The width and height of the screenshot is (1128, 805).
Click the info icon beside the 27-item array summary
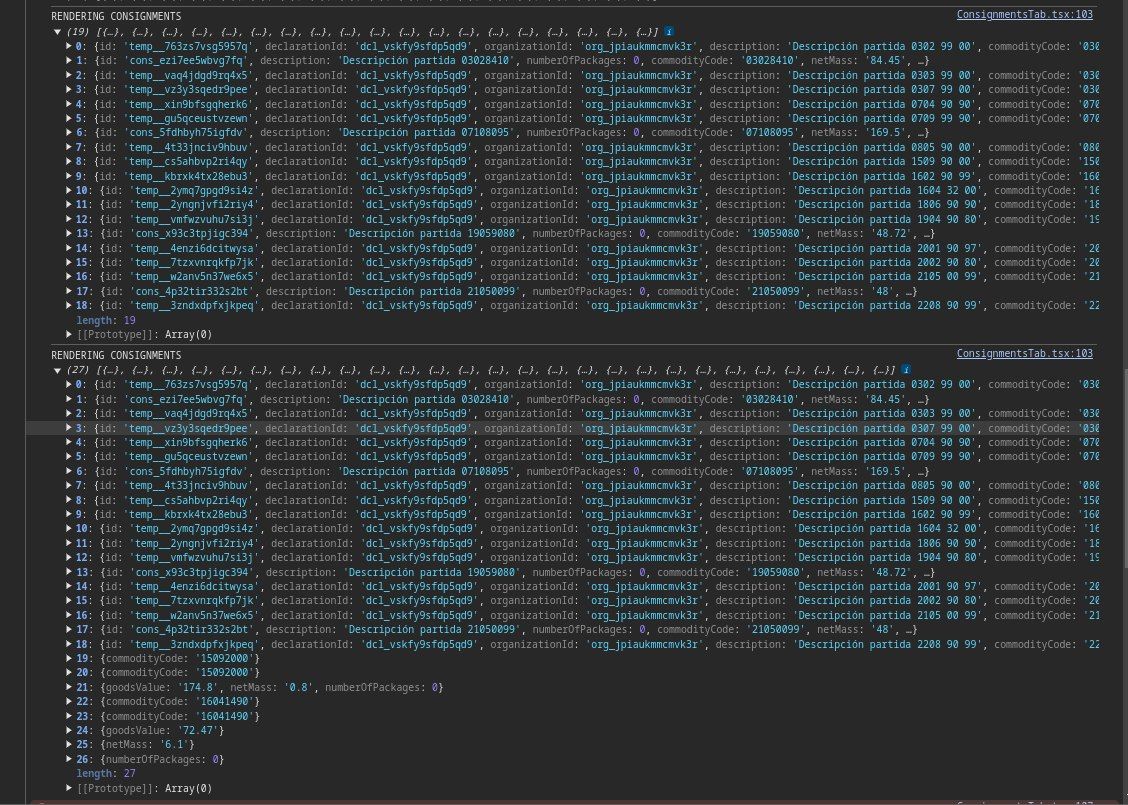[906, 370]
